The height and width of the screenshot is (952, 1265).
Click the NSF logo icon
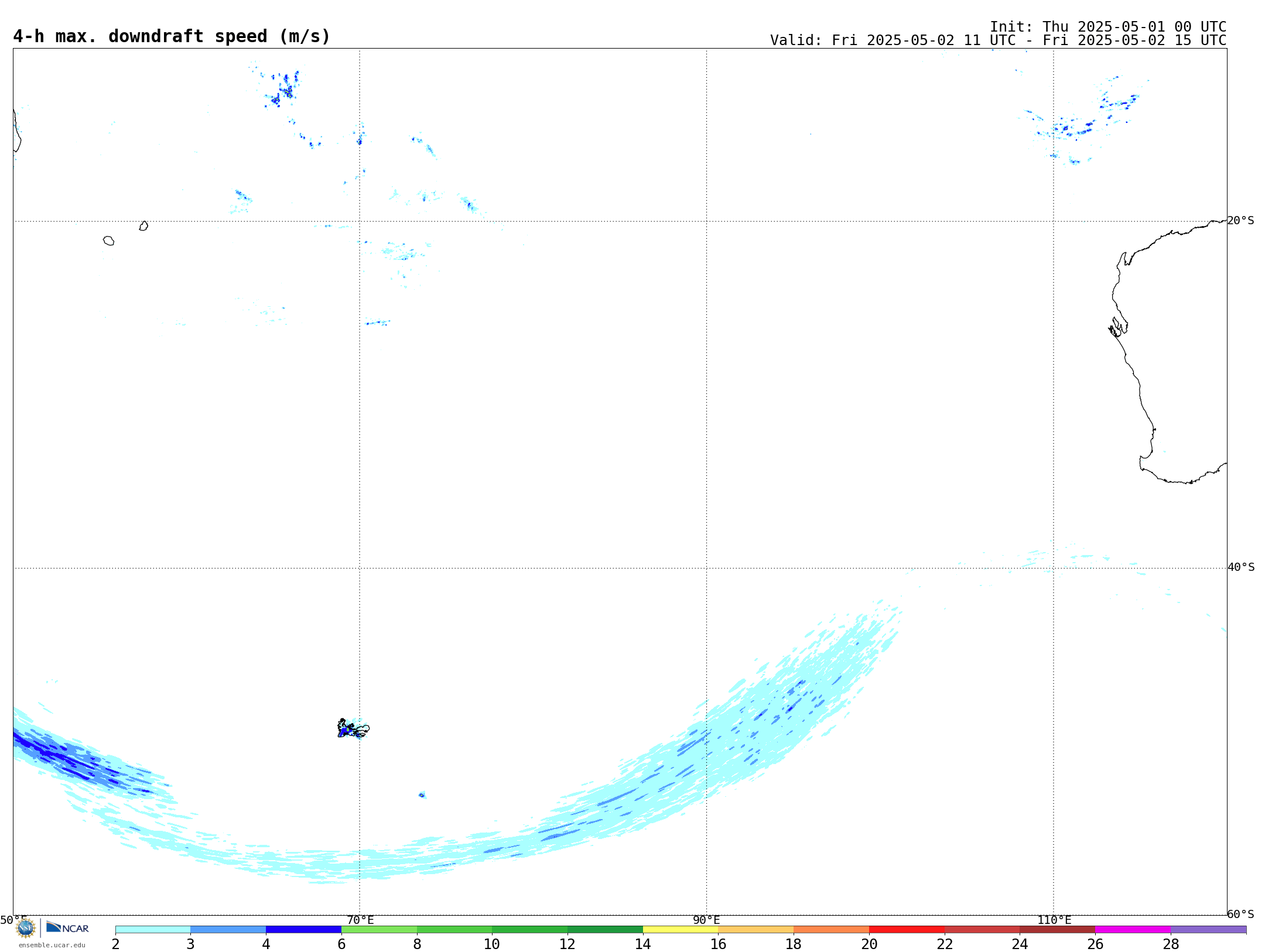pos(25,928)
